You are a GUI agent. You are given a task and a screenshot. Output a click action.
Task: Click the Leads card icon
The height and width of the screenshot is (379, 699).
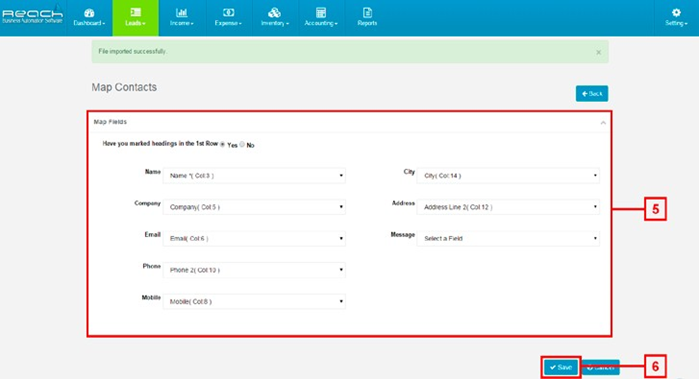[136, 12]
